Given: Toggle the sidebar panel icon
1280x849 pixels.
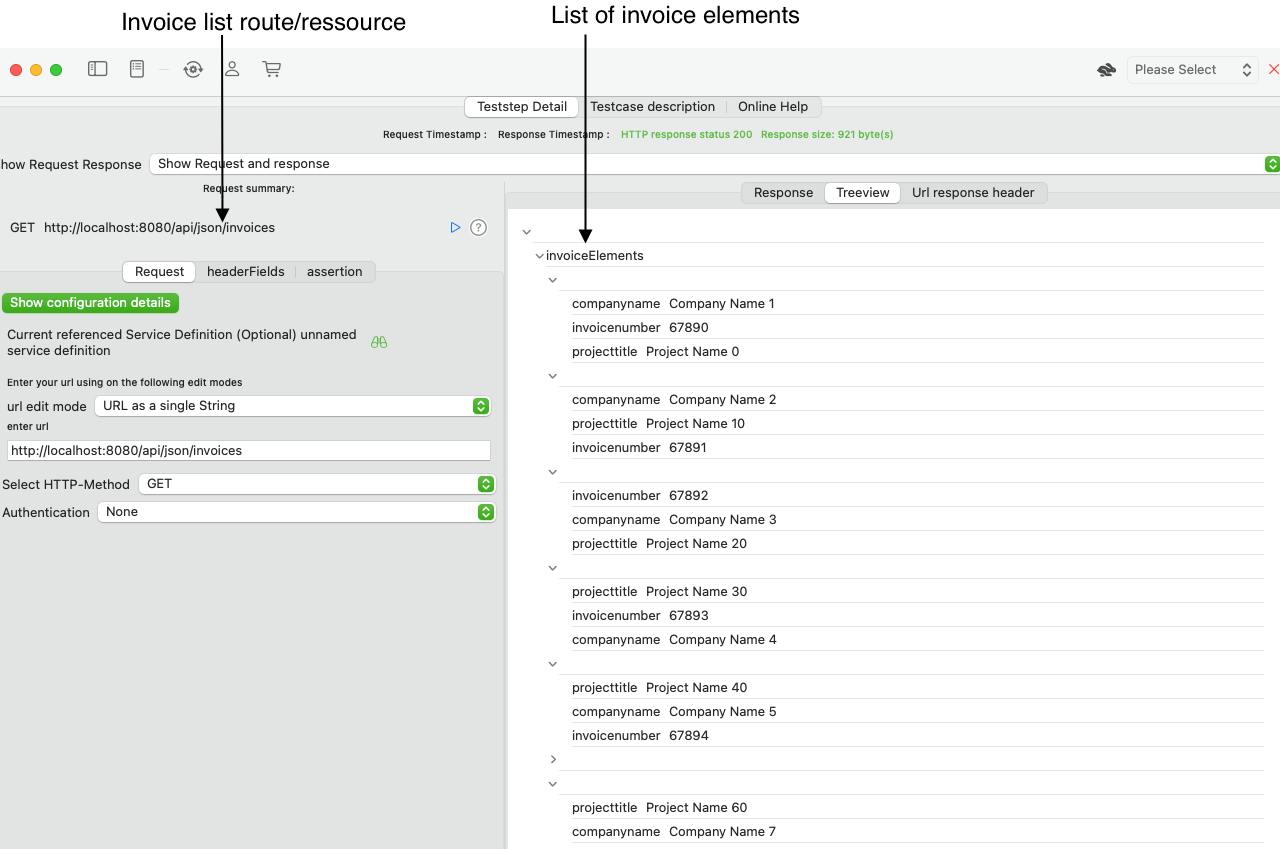Looking at the screenshot, I should 97,68.
